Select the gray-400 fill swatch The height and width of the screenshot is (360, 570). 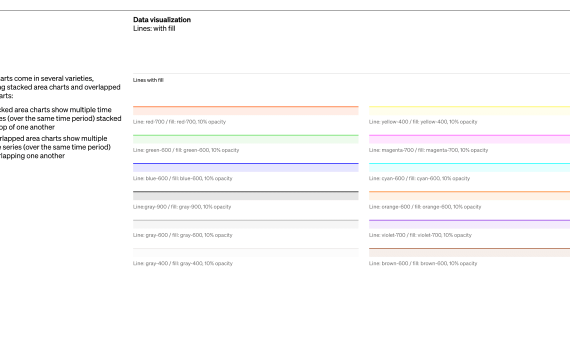click(246, 252)
